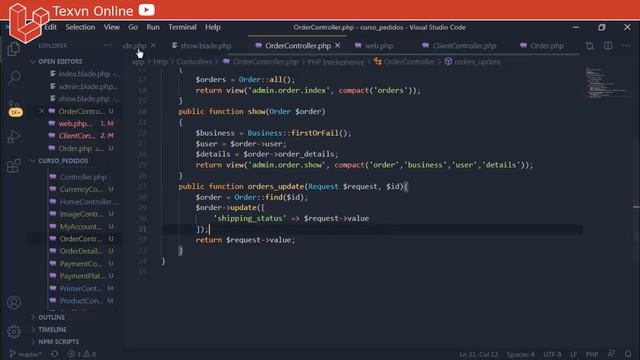Open the Explorer view in activity bar
The image size is (640, 360).
pos(13,49)
